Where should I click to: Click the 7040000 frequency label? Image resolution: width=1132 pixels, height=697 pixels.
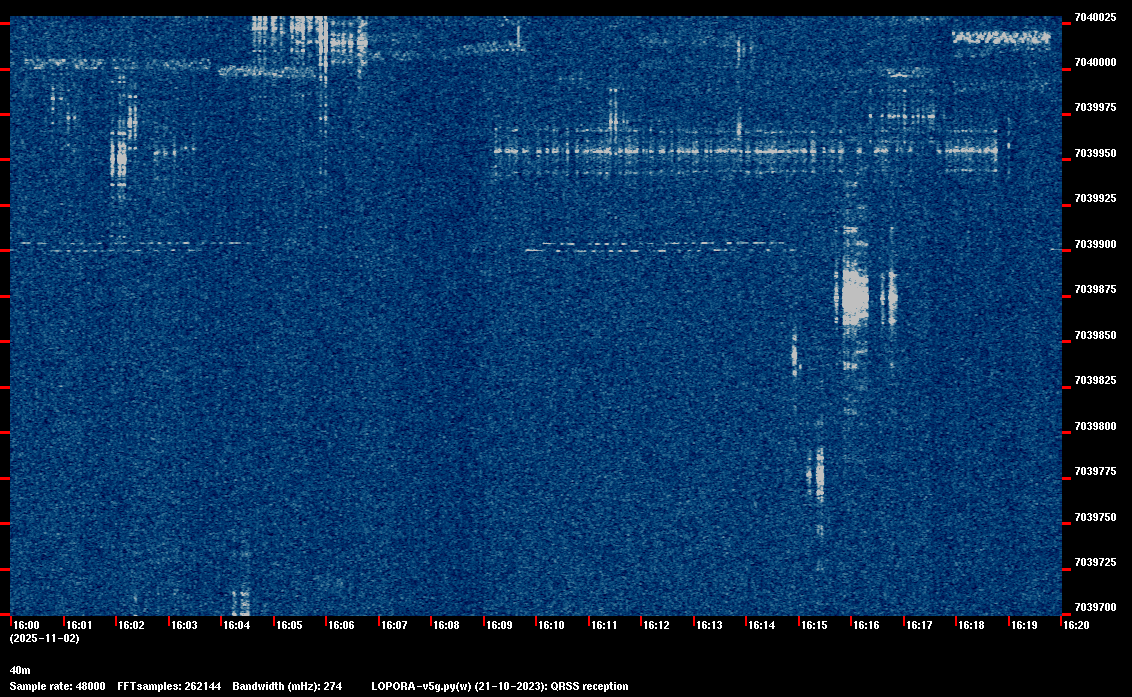1095,63
